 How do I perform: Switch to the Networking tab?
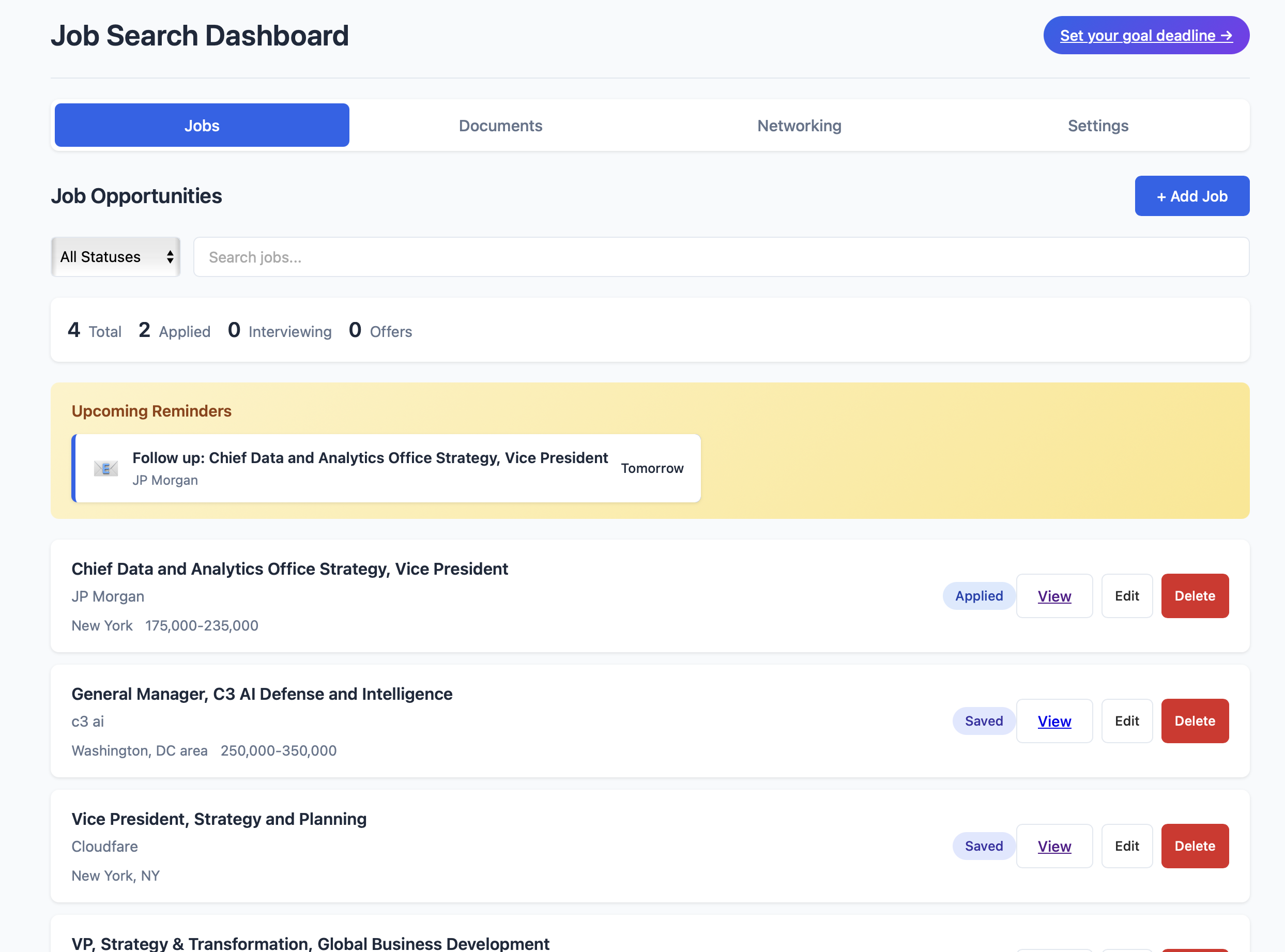pos(799,125)
